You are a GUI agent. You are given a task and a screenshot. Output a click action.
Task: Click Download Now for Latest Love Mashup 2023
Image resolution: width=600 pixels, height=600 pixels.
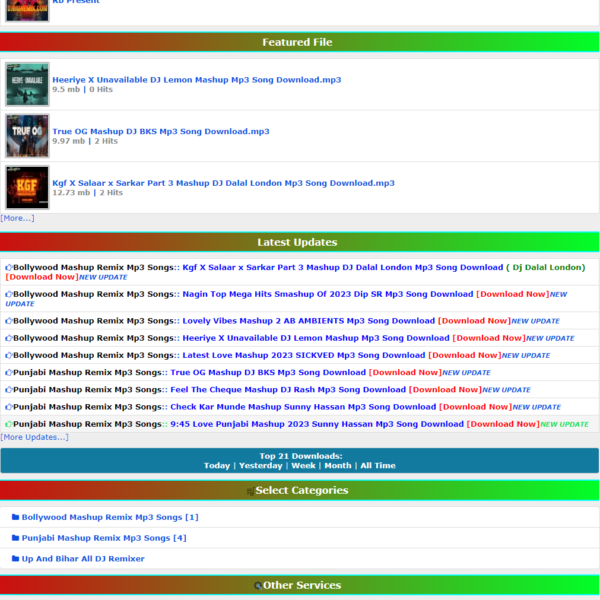[x=465, y=355]
